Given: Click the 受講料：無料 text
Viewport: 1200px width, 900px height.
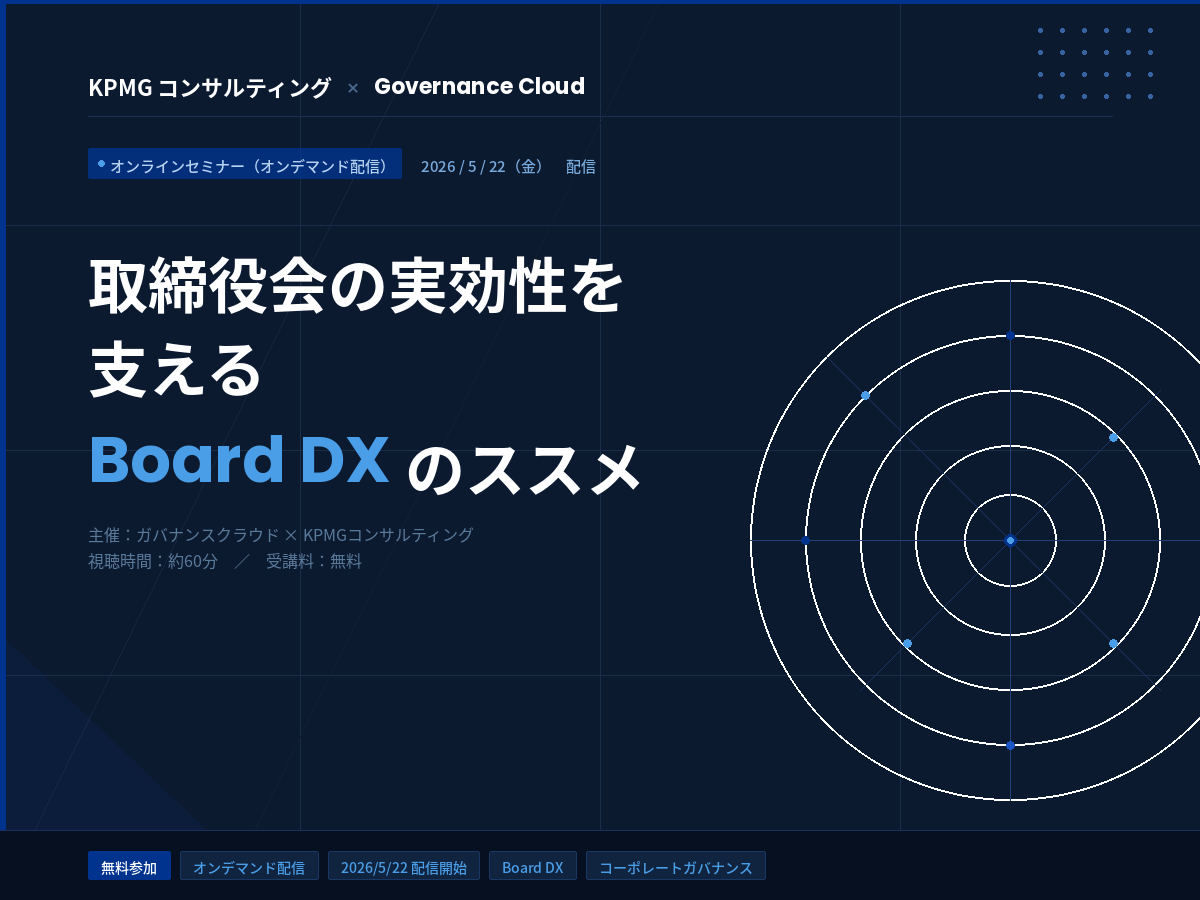Looking at the screenshot, I should pos(314,561).
